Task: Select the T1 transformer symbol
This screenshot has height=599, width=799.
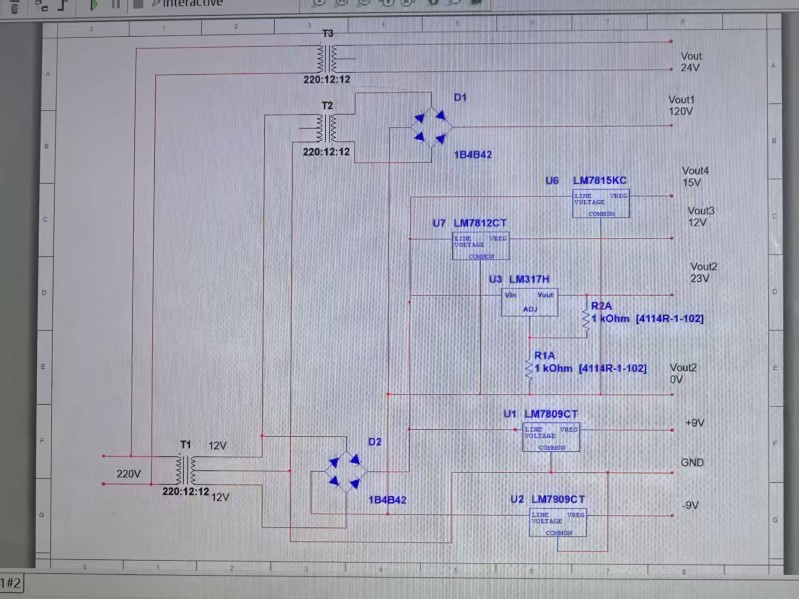Action: click(x=186, y=469)
